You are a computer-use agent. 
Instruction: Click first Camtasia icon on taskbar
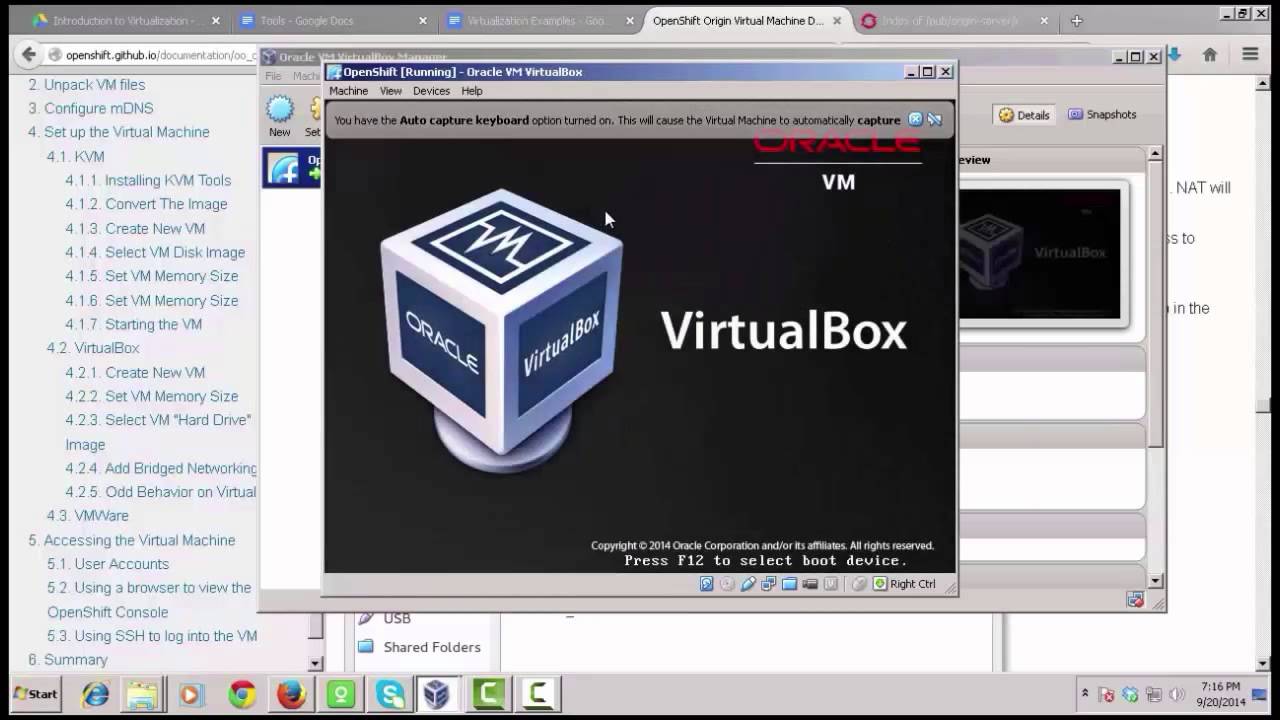pos(487,694)
